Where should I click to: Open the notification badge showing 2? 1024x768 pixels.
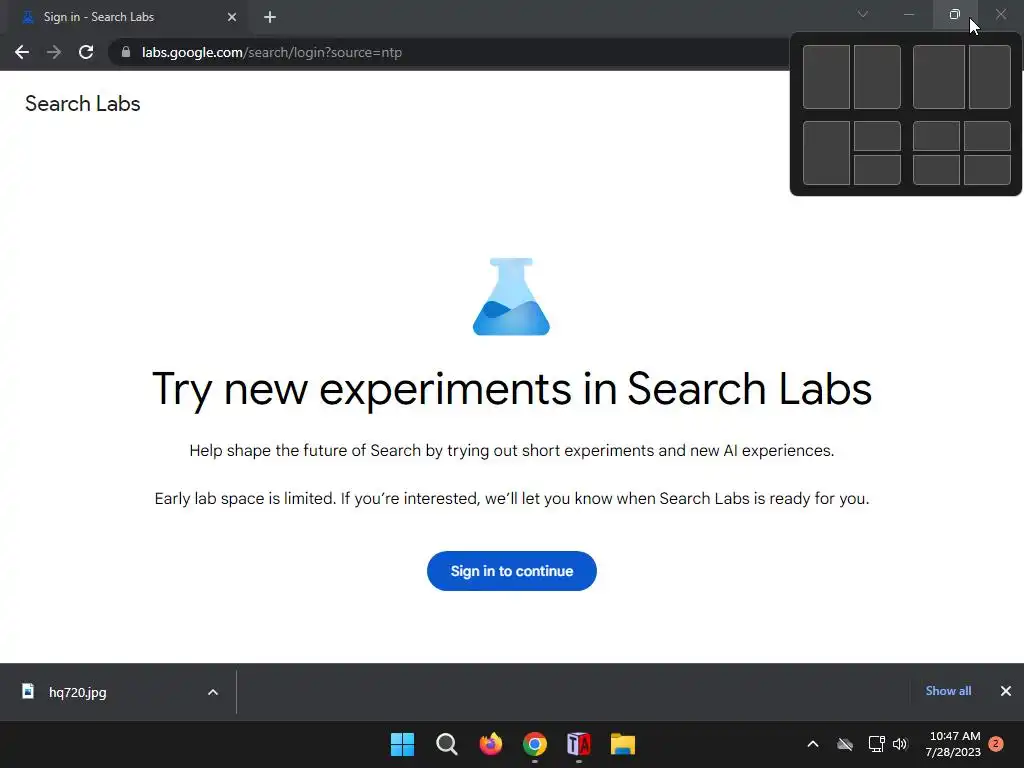pyautogui.click(x=996, y=743)
